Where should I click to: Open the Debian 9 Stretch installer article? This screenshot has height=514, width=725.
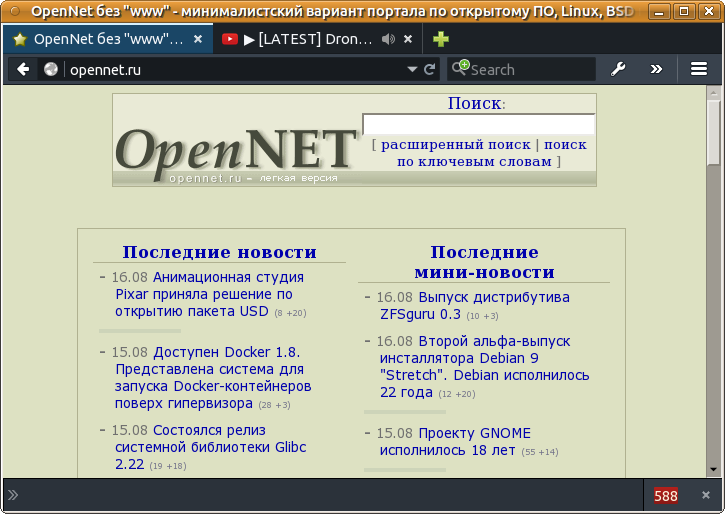coord(484,367)
